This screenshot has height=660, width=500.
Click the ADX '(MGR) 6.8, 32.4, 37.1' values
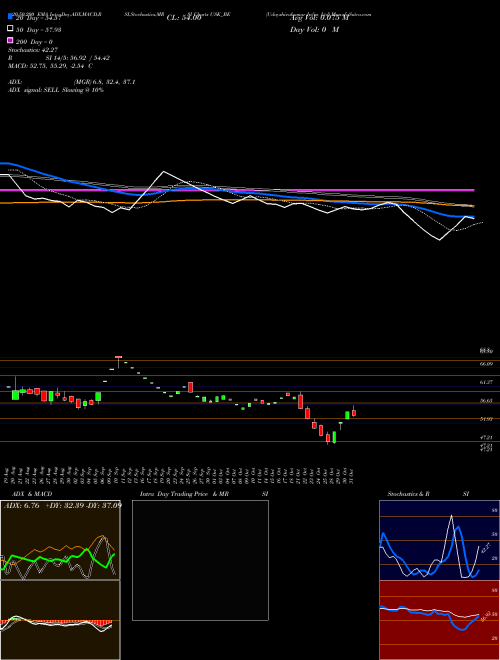[104, 82]
